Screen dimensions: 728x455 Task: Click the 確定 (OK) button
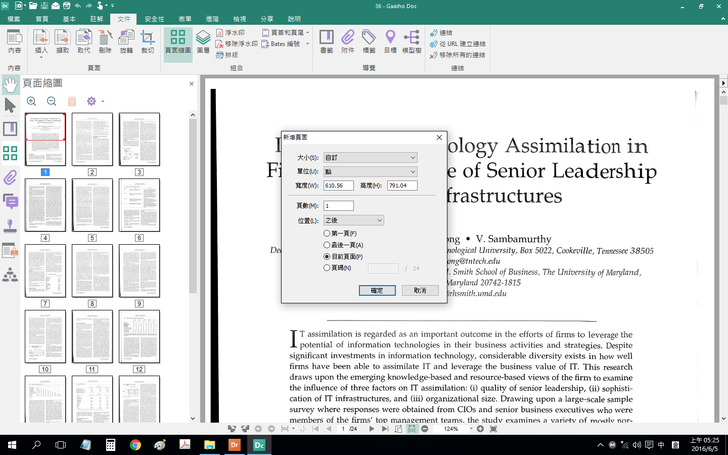coord(376,290)
